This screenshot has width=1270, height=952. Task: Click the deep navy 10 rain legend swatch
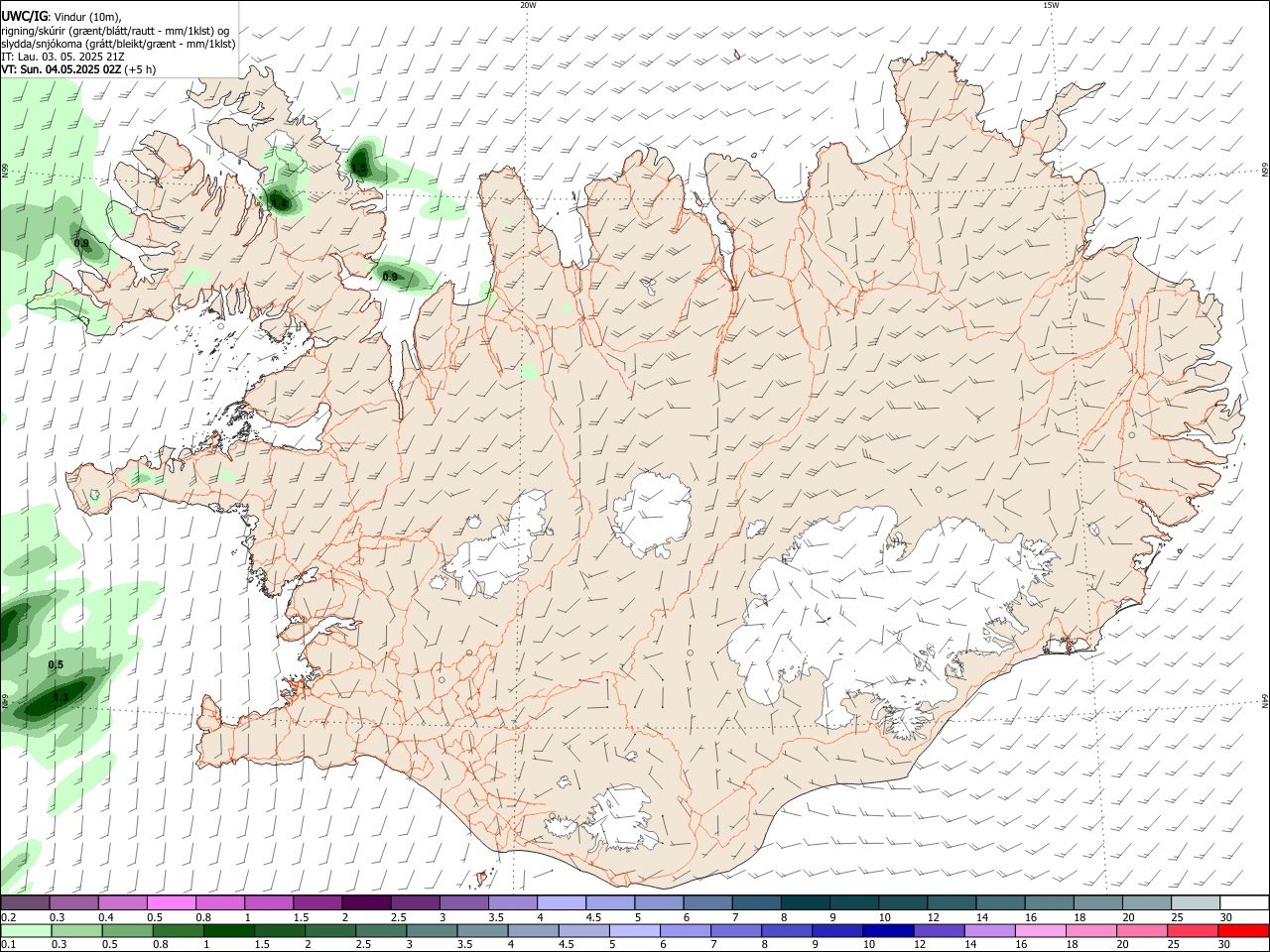click(x=888, y=930)
